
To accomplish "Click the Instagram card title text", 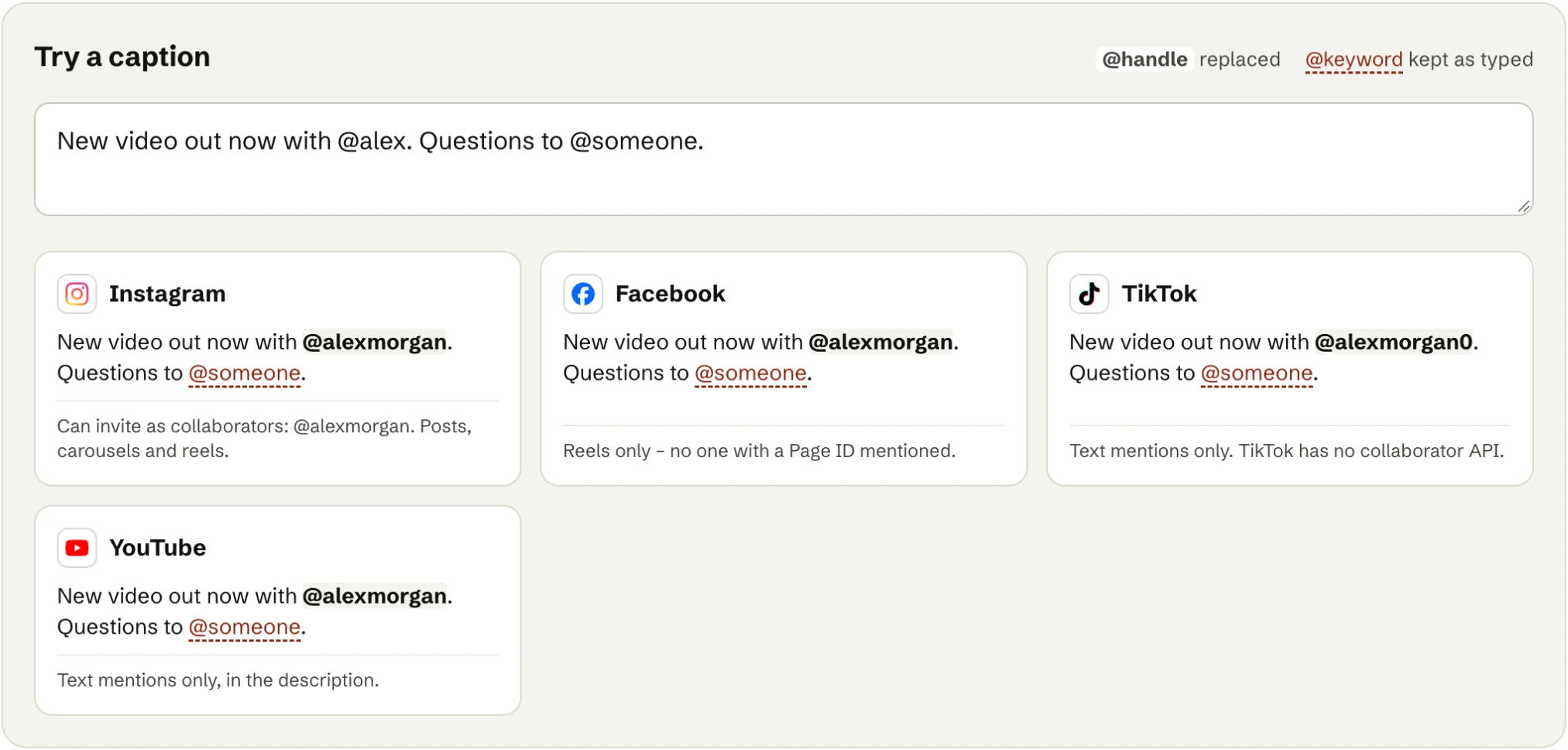I will [167, 294].
